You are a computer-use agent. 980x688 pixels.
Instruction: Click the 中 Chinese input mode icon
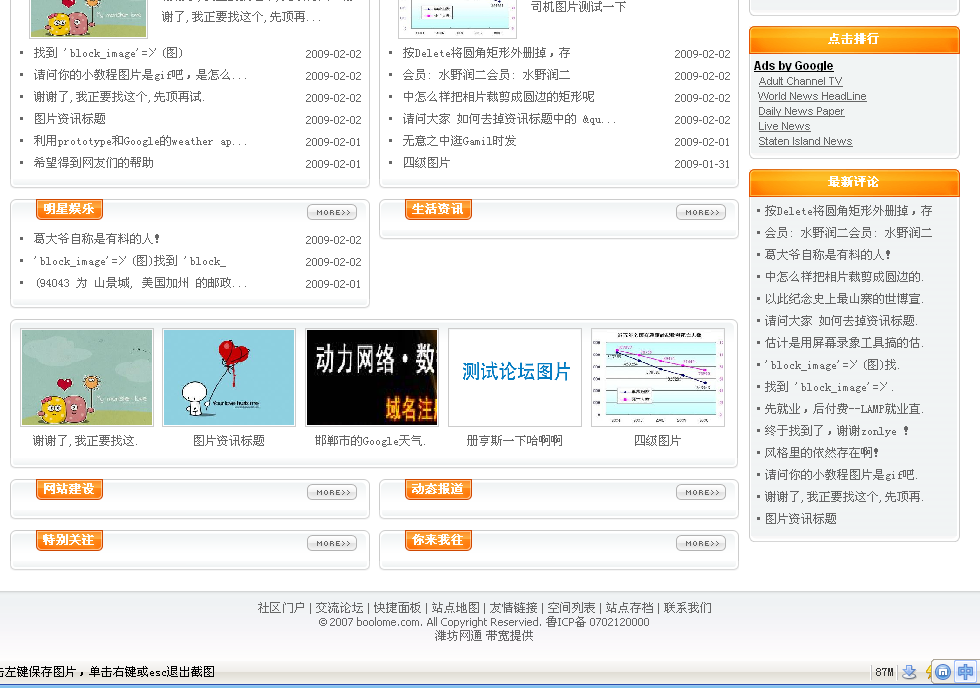pos(965,672)
